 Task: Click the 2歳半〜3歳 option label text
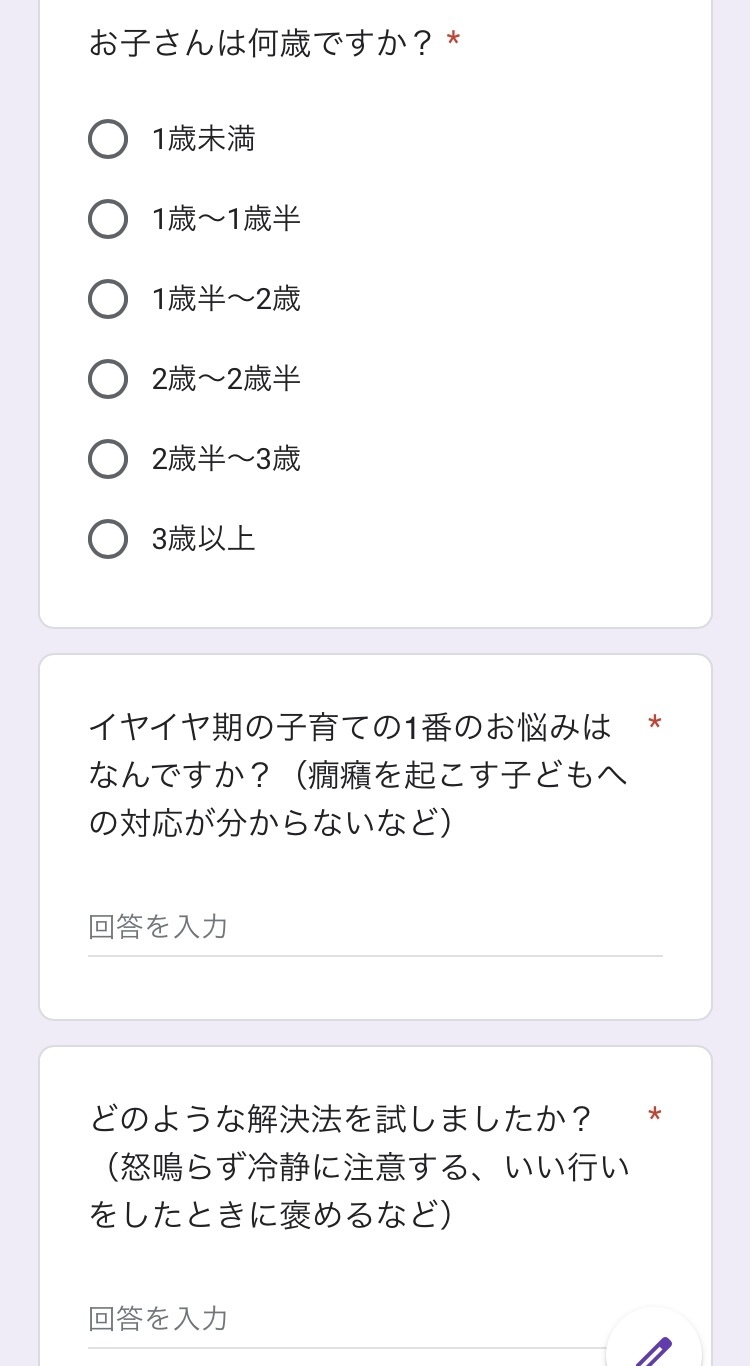click(226, 459)
